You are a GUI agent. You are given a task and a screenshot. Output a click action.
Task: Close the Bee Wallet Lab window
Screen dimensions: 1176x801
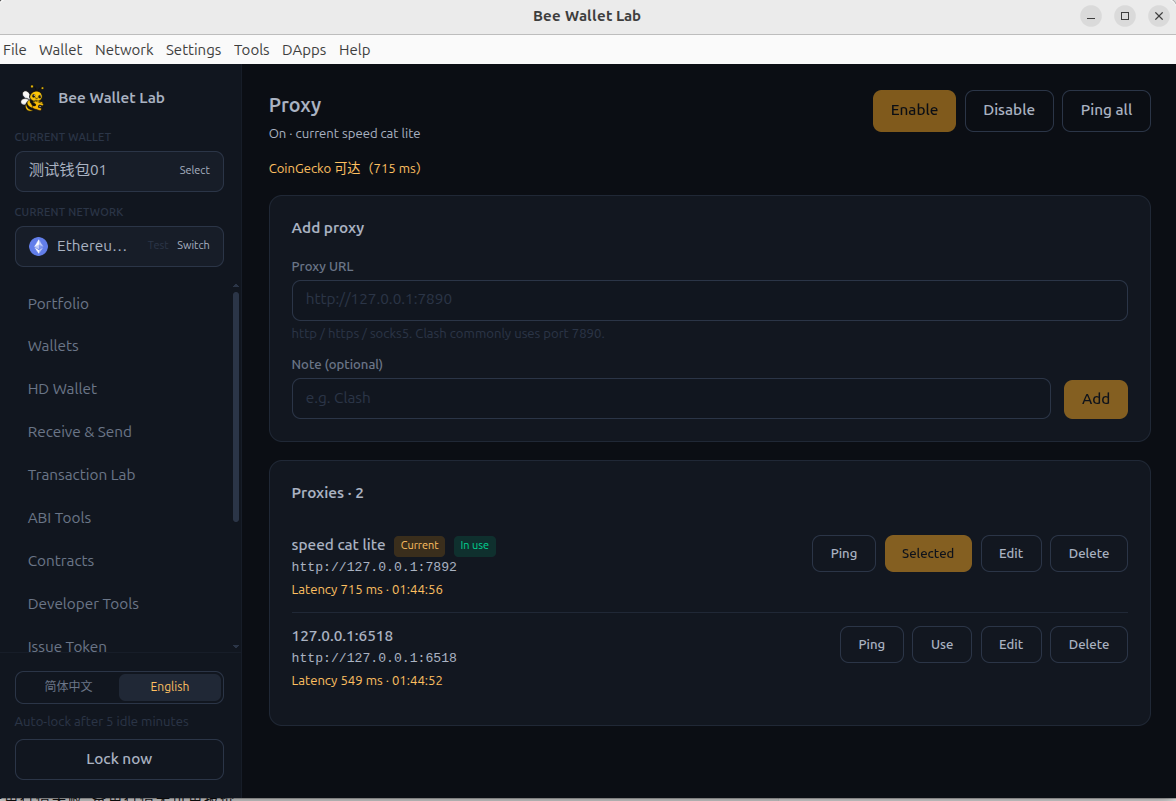(1158, 16)
